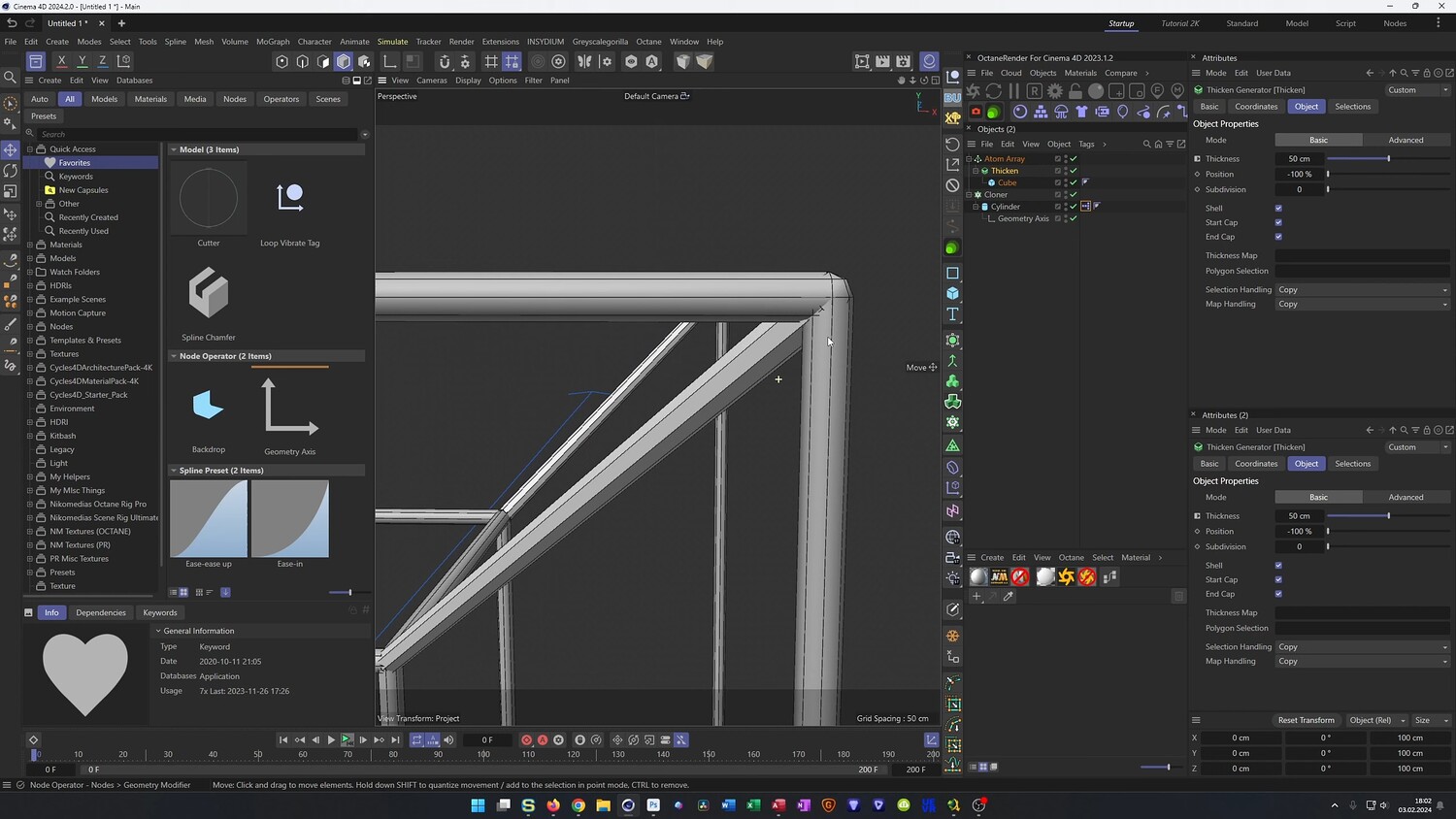Select the Loop Vibrate Tag asset
This screenshot has height=819, width=1456.
pos(289,198)
